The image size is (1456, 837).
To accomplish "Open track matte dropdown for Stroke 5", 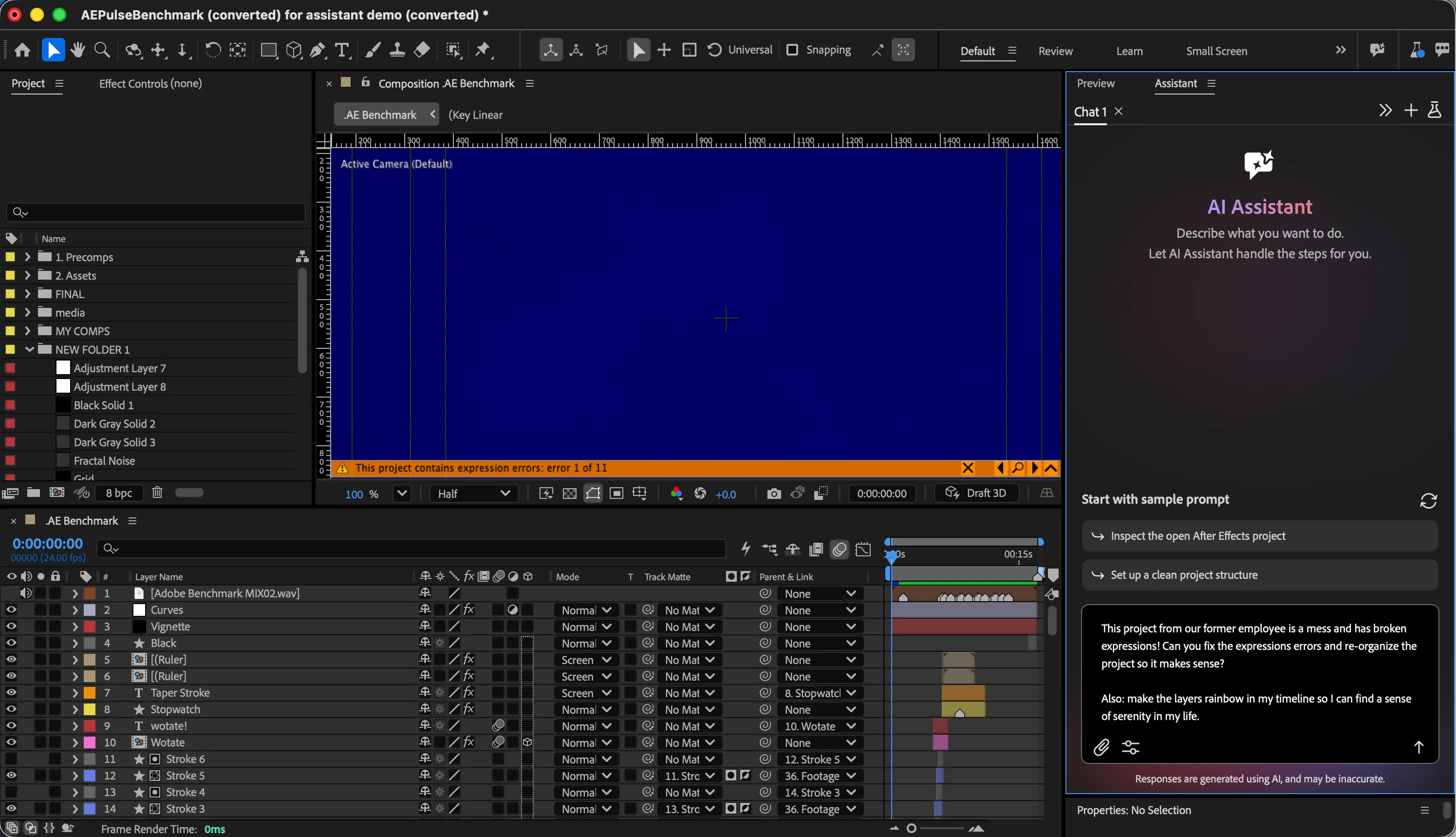I will coord(689,776).
